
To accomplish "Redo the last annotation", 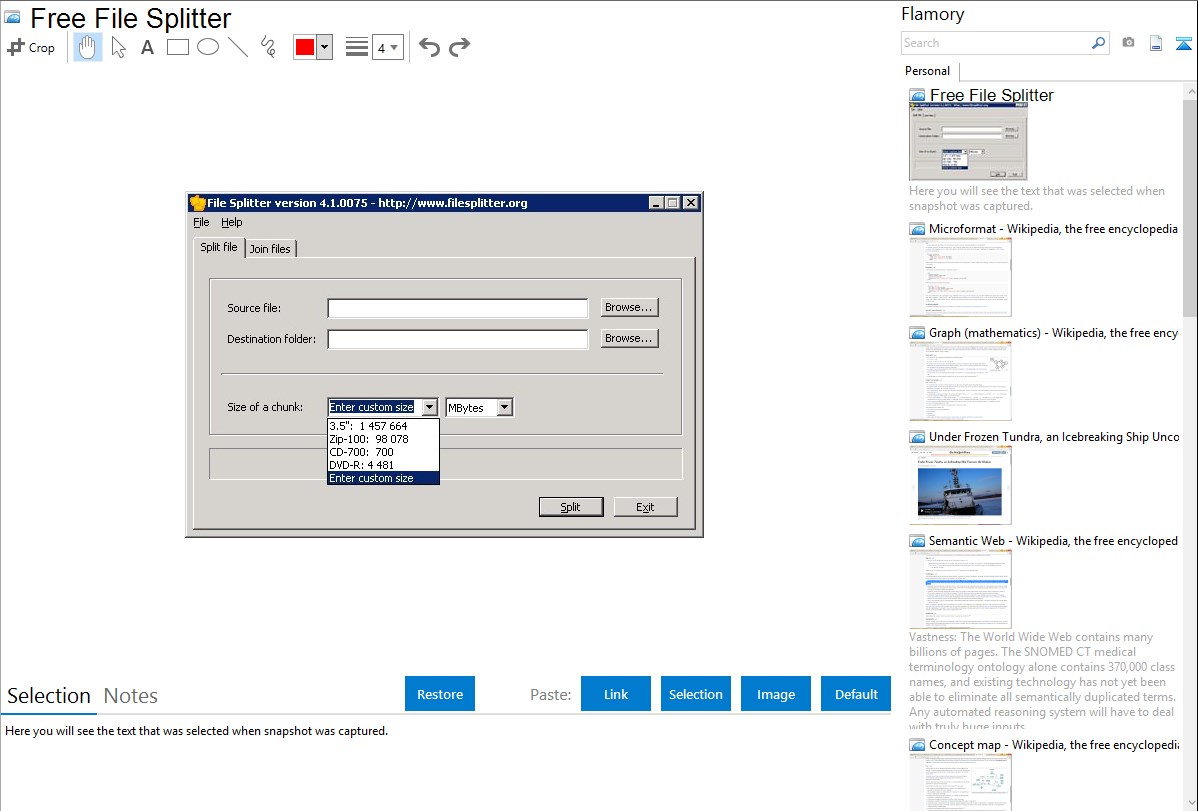I will click(459, 47).
